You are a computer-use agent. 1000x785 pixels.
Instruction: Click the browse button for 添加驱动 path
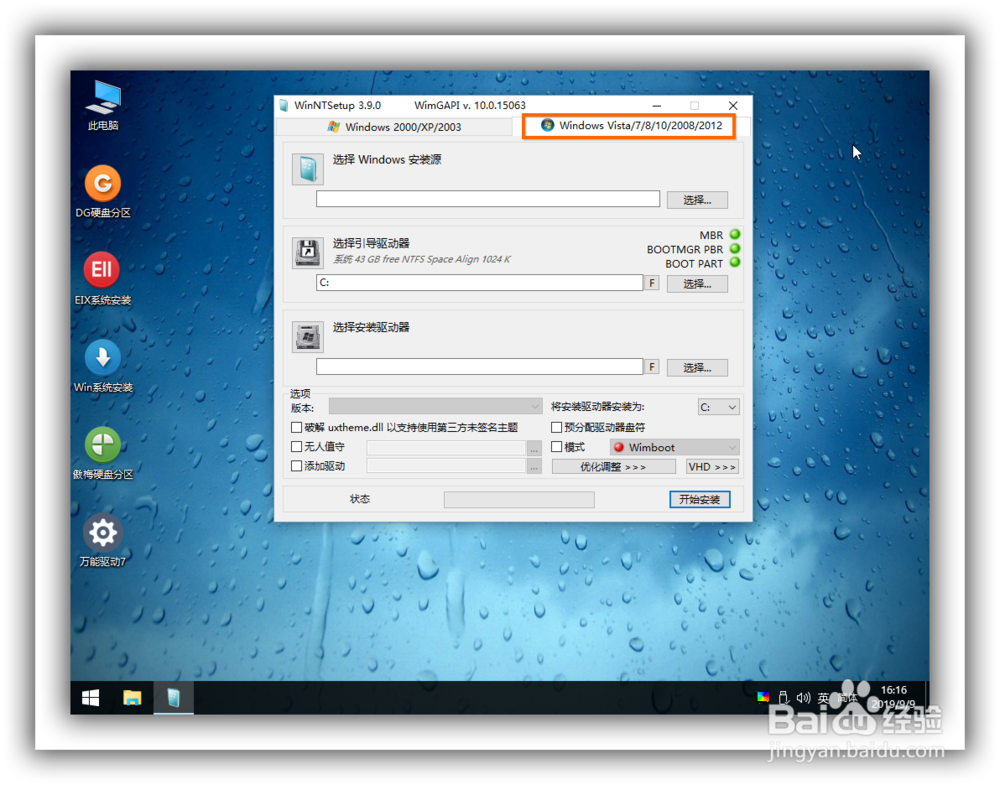tap(534, 467)
